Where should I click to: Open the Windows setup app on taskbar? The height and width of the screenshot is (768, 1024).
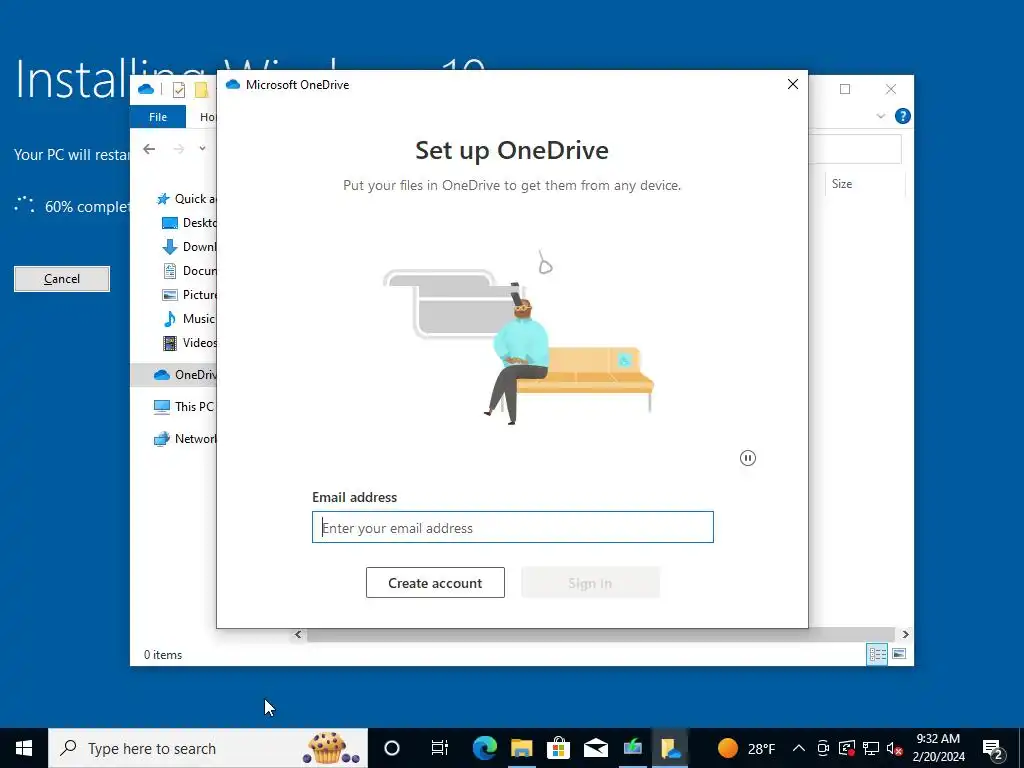[633, 748]
